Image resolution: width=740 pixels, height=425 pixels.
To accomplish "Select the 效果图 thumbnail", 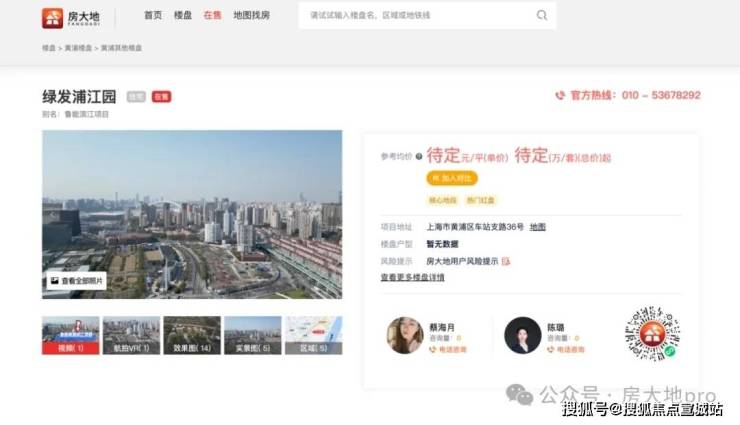I will [x=192, y=335].
